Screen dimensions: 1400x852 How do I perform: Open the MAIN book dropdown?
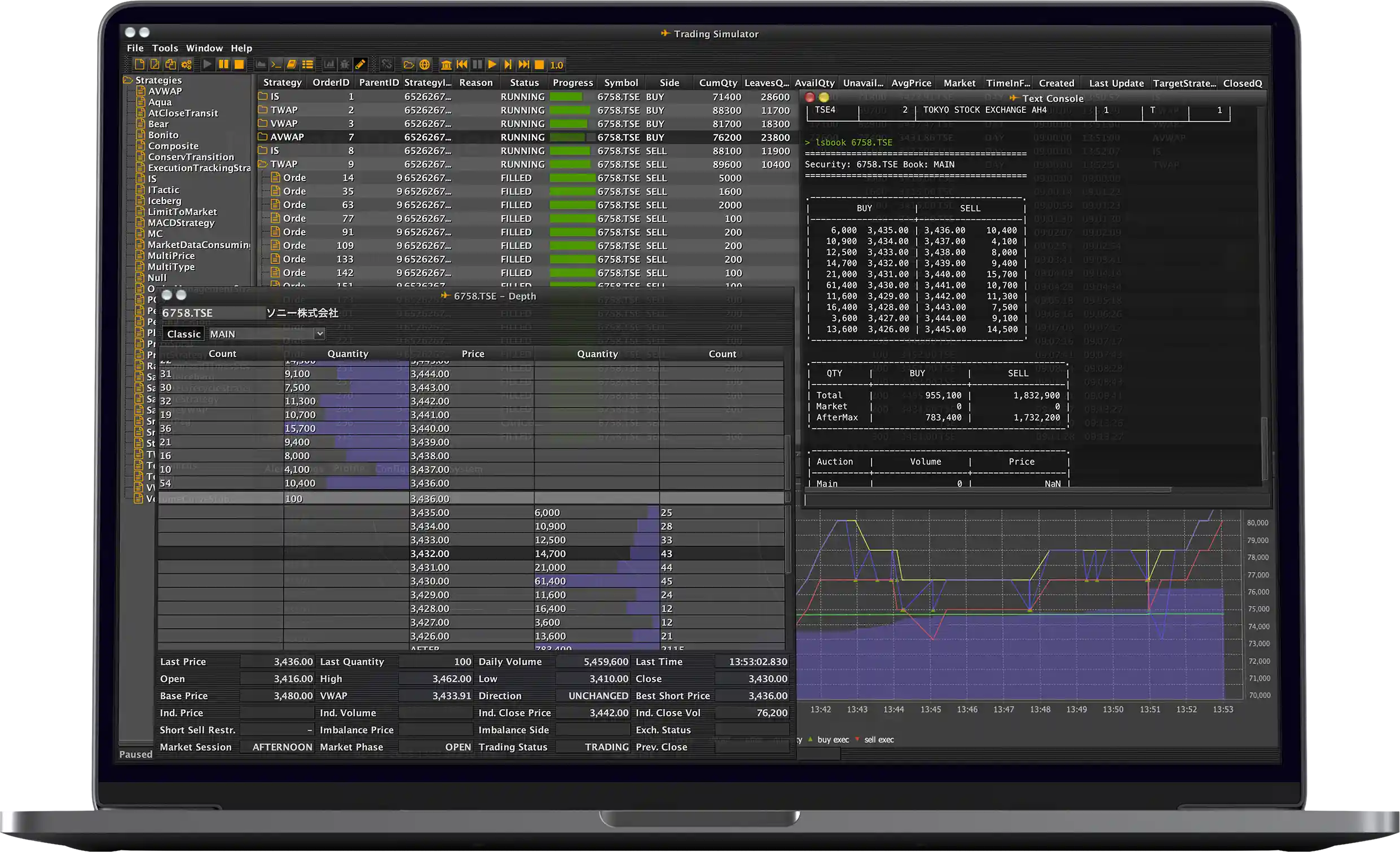[320, 334]
